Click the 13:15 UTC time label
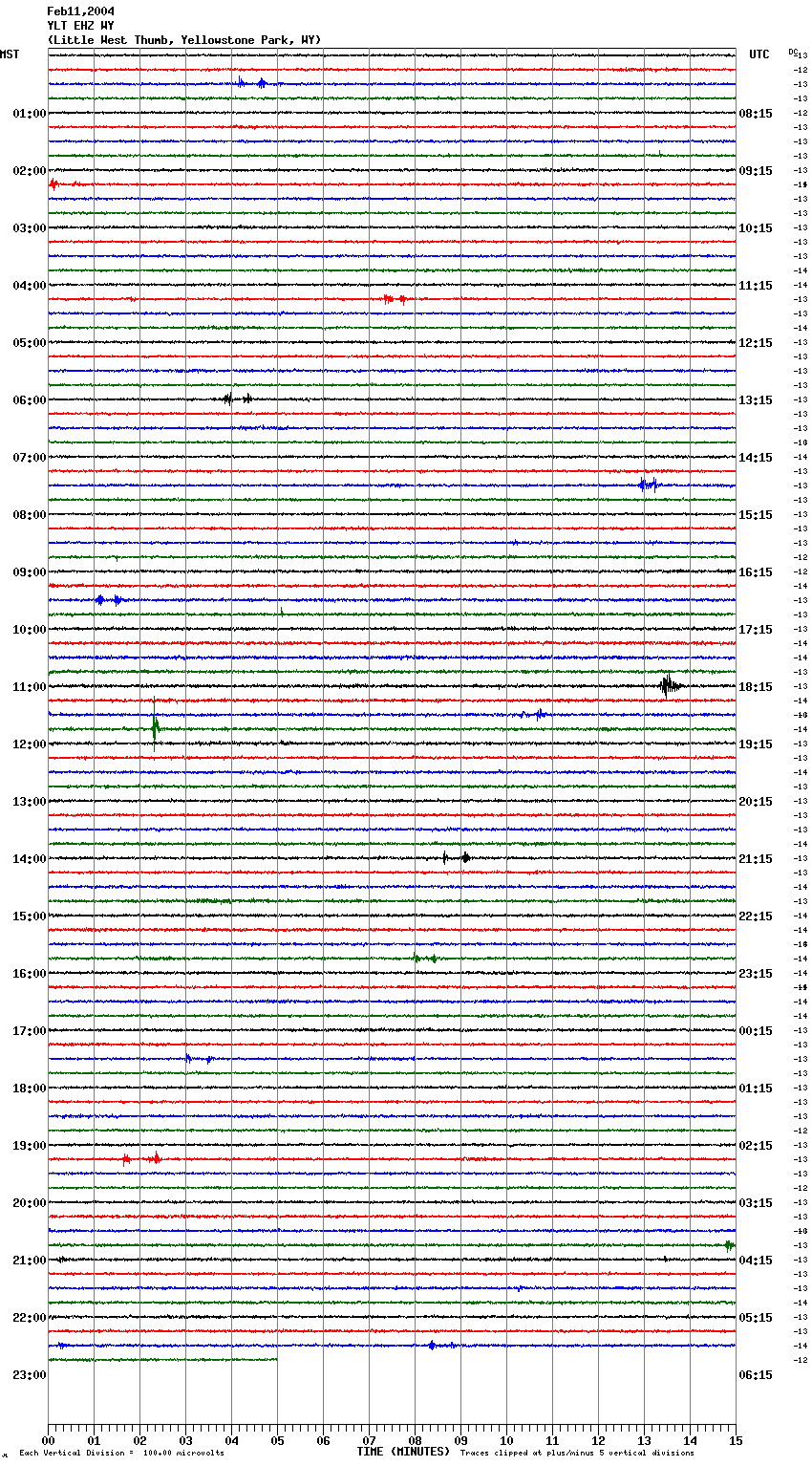Screen dimensions: 812x1466 [x=756, y=400]
